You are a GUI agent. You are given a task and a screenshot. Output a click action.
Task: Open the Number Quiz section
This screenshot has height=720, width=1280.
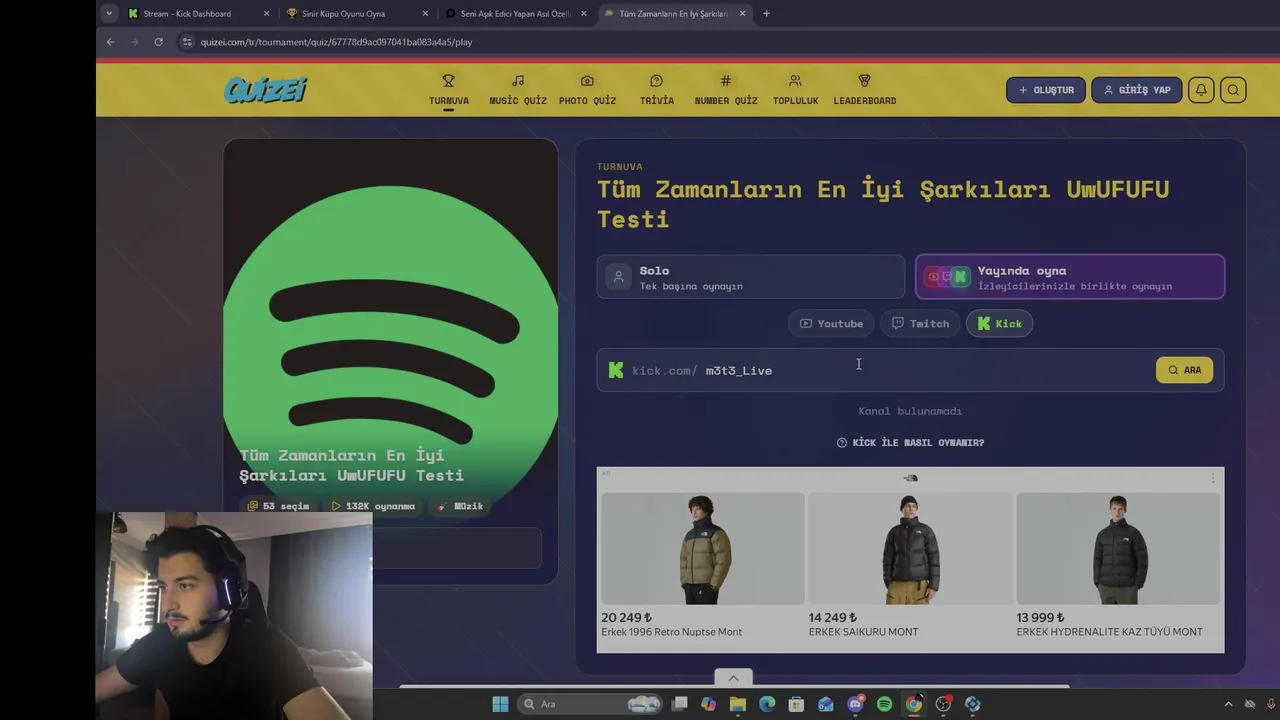click(725, 89)
